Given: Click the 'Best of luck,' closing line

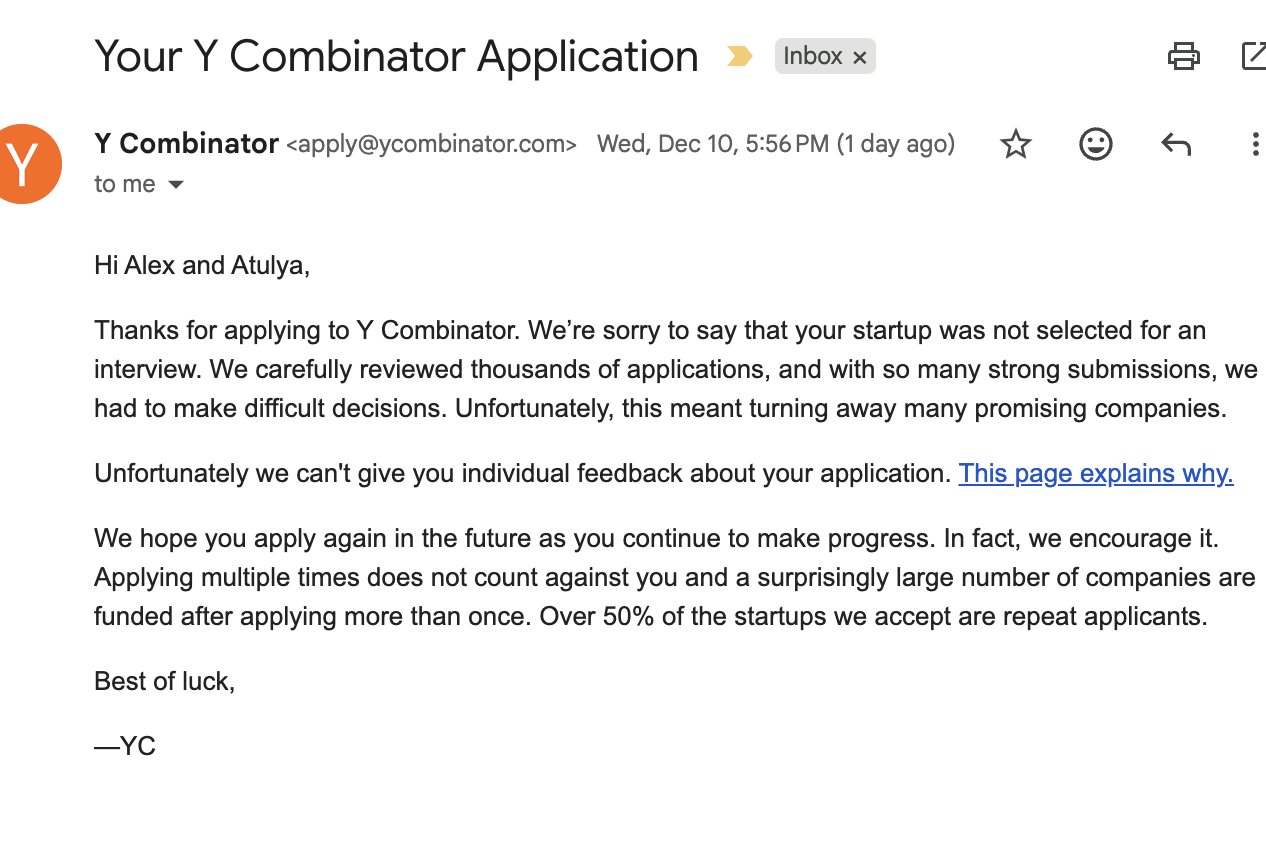Looking at the screenshot, I should coord(164,681).
